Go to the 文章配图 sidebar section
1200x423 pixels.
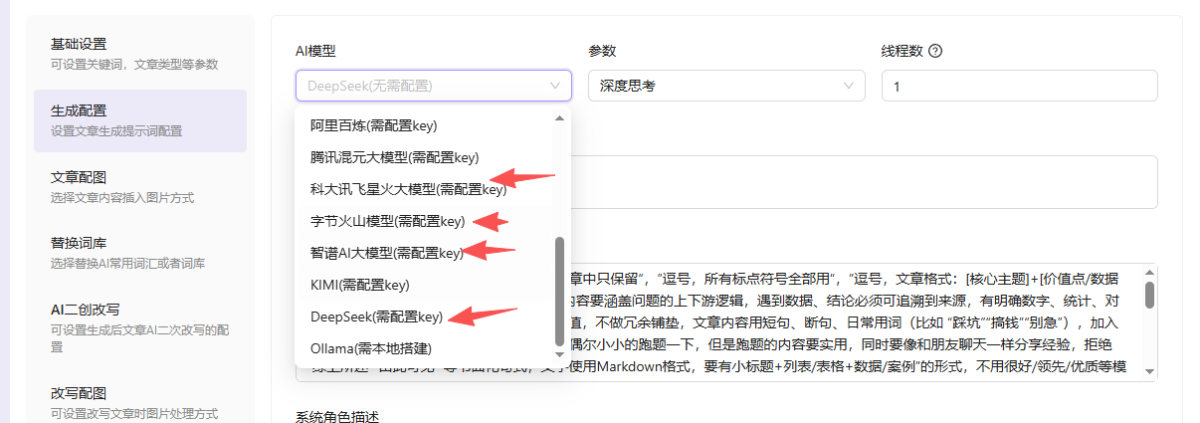pyautogui.click(x=140, y=187)
